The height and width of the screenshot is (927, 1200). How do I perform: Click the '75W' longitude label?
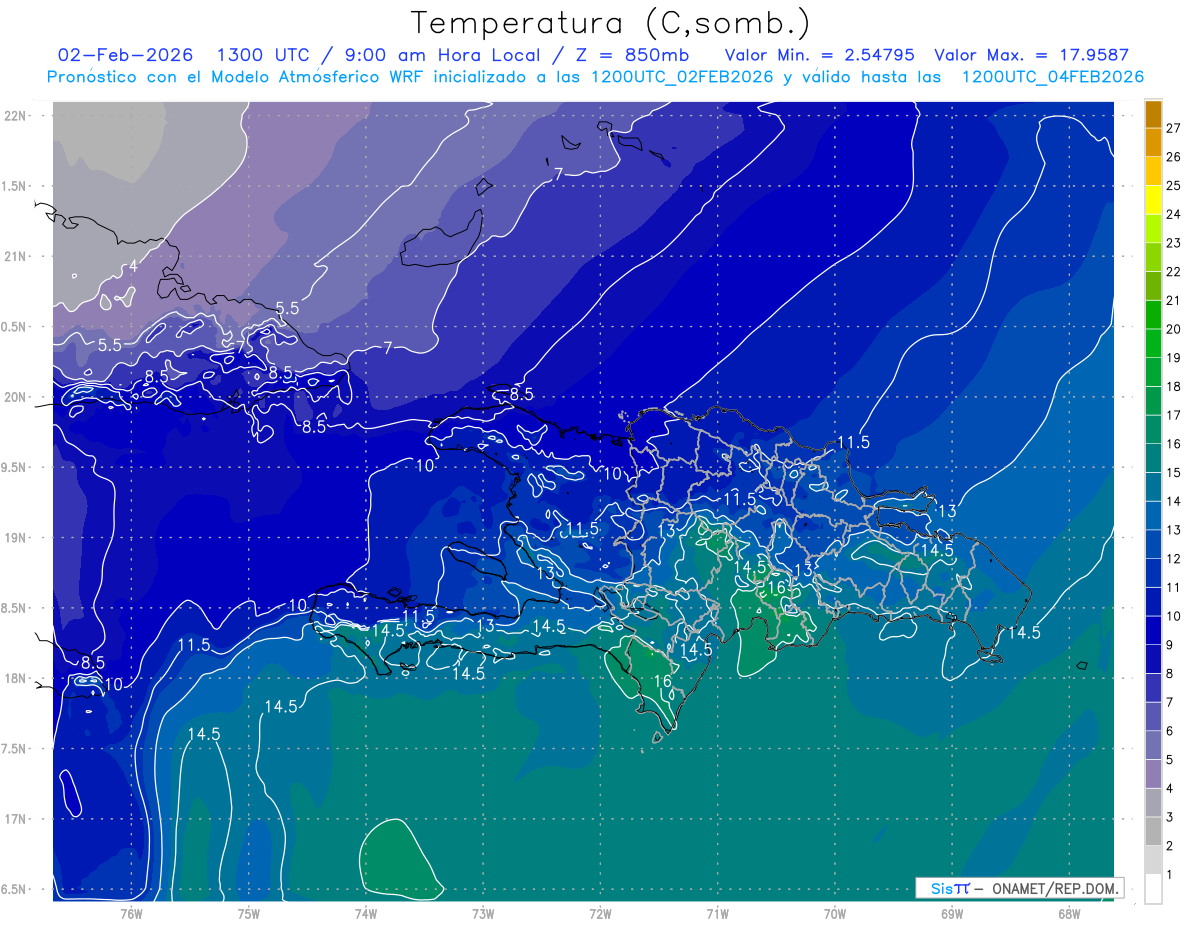point(248,913)
